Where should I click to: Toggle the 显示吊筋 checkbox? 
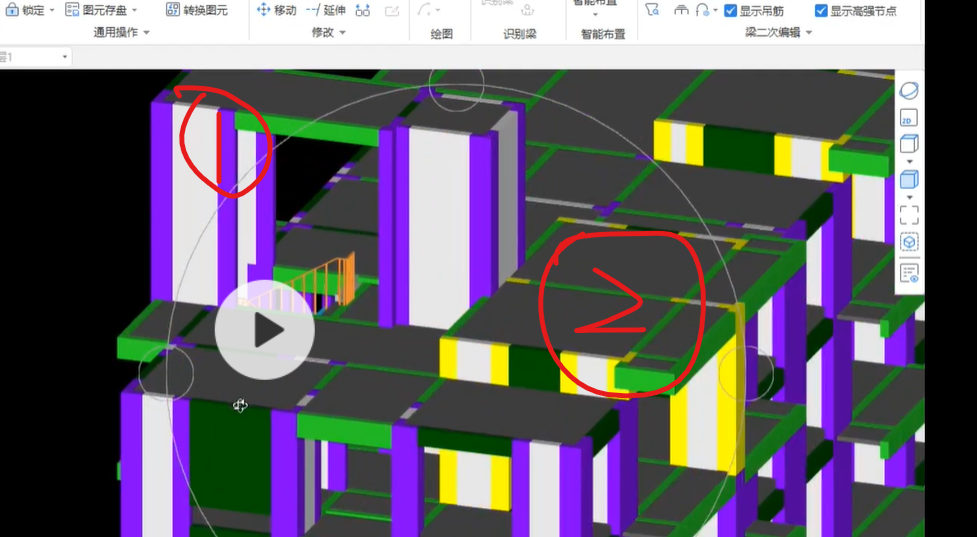point(731,10)
